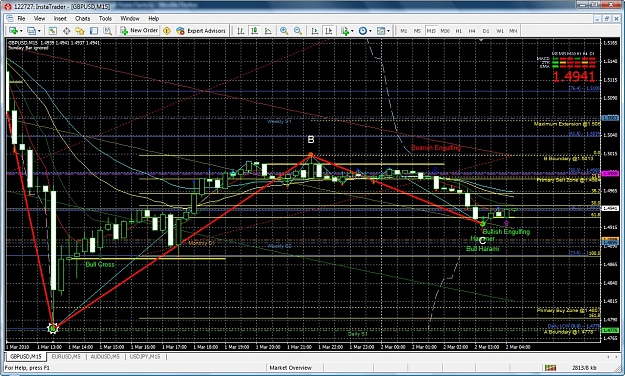This screenshot has height=376, width=625.
Task: Click the Primary Buy Zone label
Action: 568,310
